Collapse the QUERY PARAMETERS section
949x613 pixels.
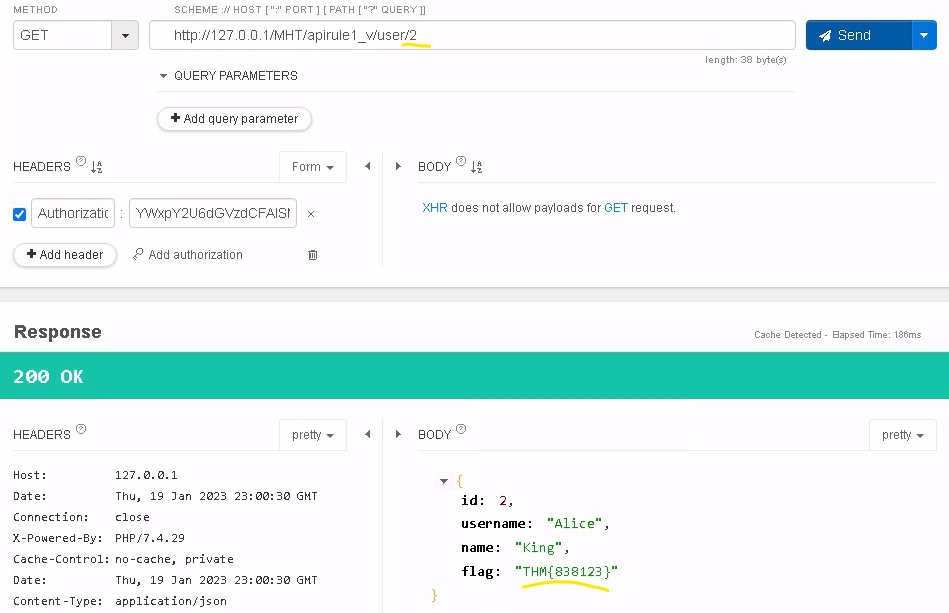(163, 75)
